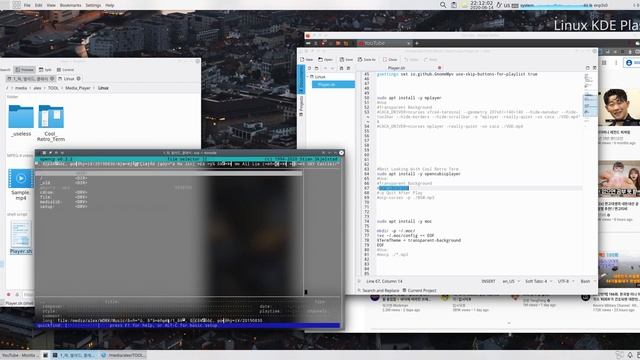Open the Settings menu in the top bar

click(x=93, y=5)
